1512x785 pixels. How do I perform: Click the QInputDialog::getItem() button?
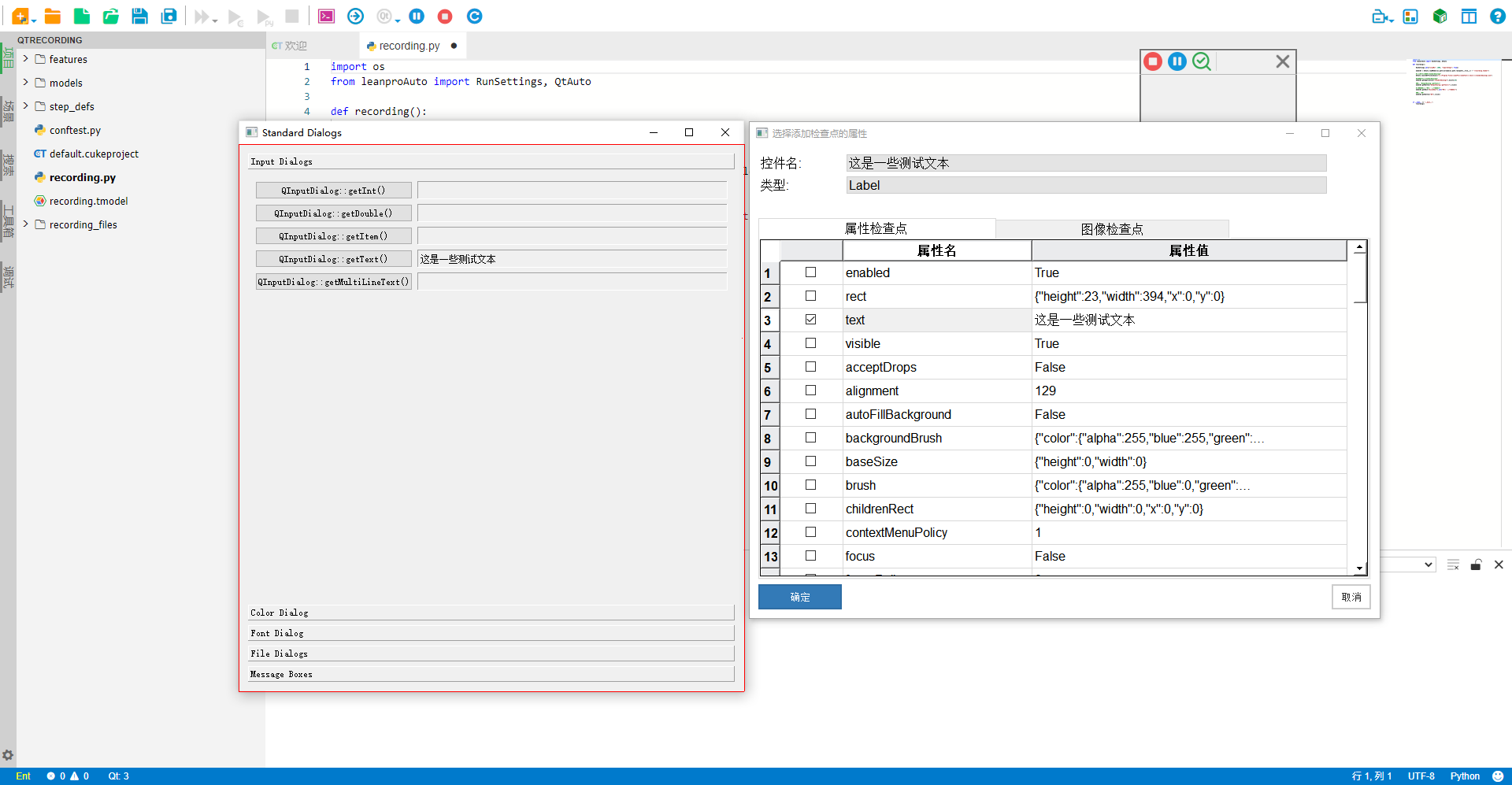pyautogui.click(x=334, y=236)
